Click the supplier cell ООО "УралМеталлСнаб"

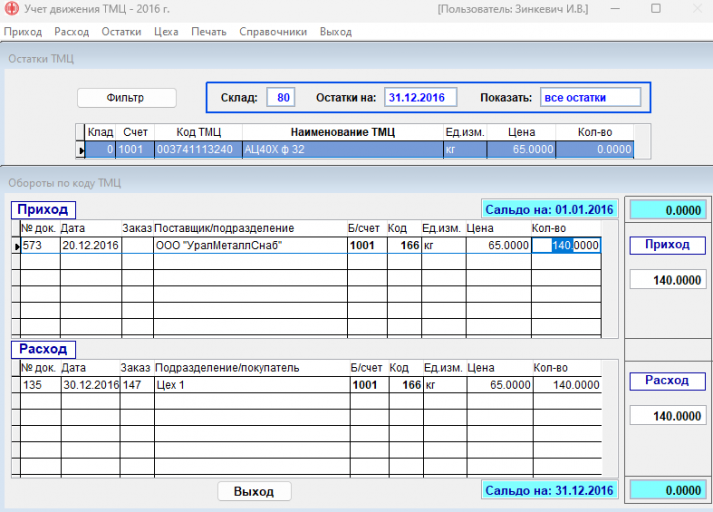click(x=251, y=246)
